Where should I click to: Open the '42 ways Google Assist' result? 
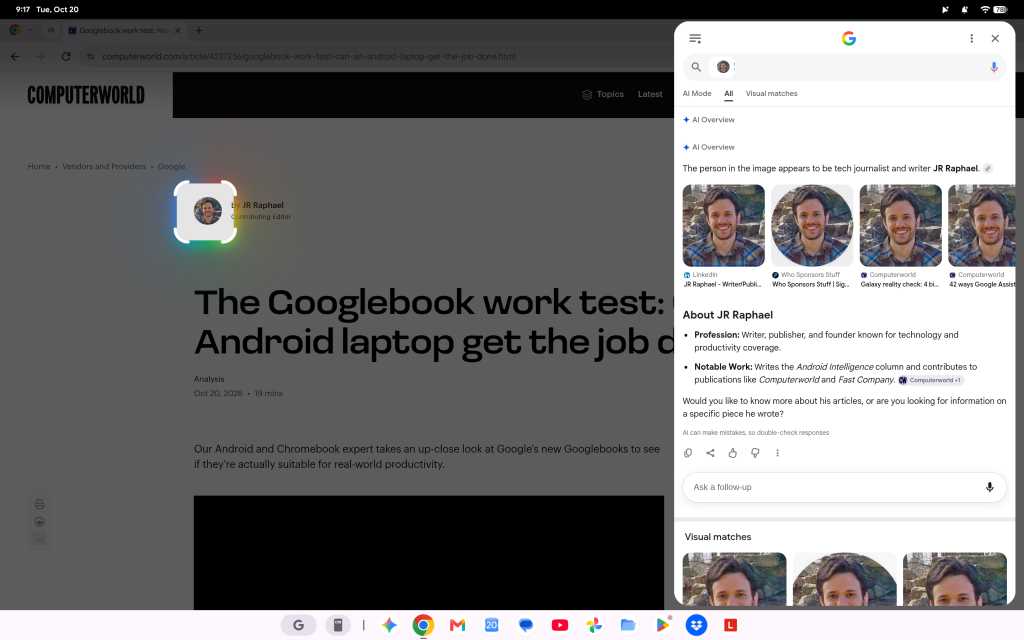[982, 236]
